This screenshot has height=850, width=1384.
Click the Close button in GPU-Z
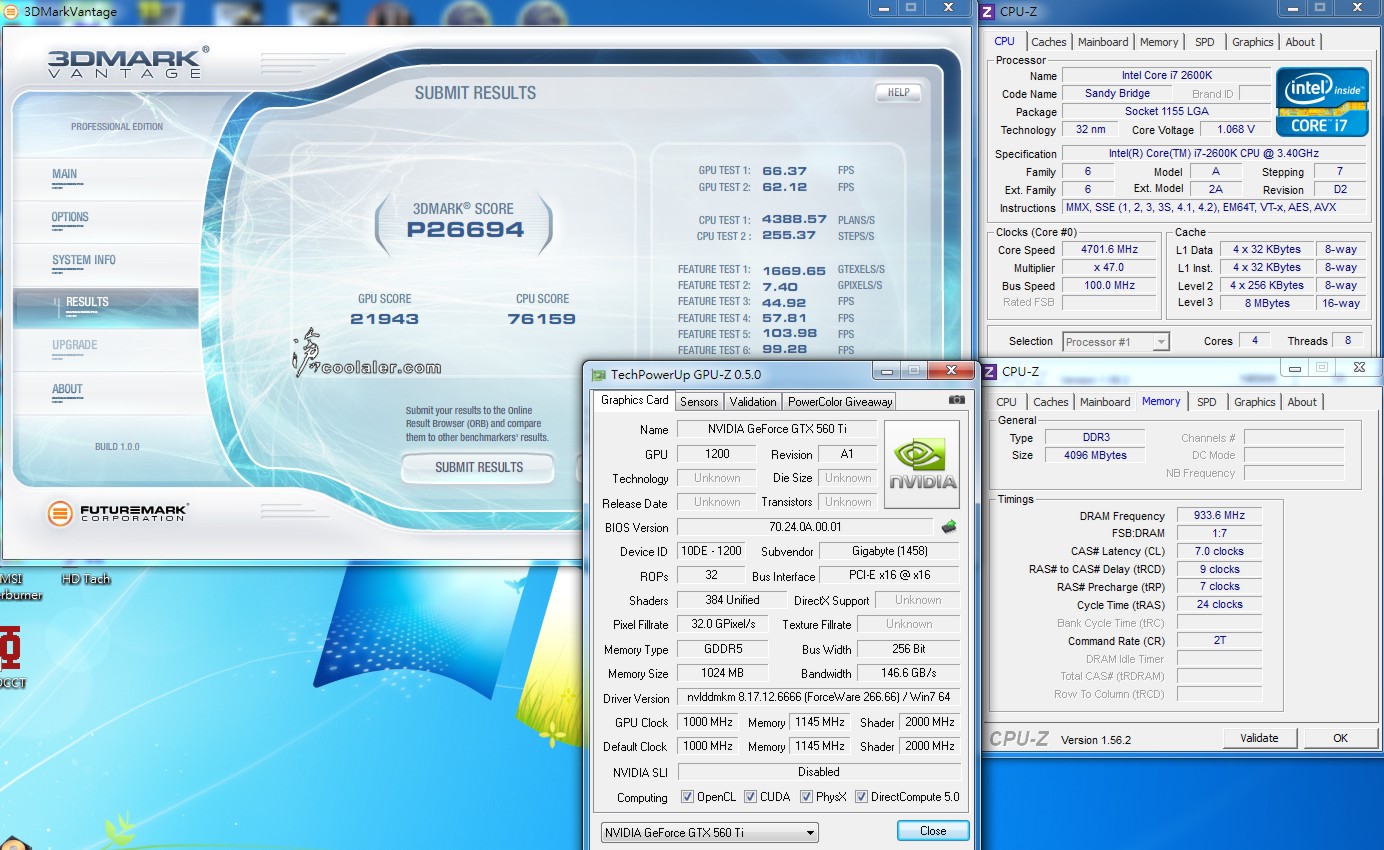pyautogui.click(x=933, y=831)
